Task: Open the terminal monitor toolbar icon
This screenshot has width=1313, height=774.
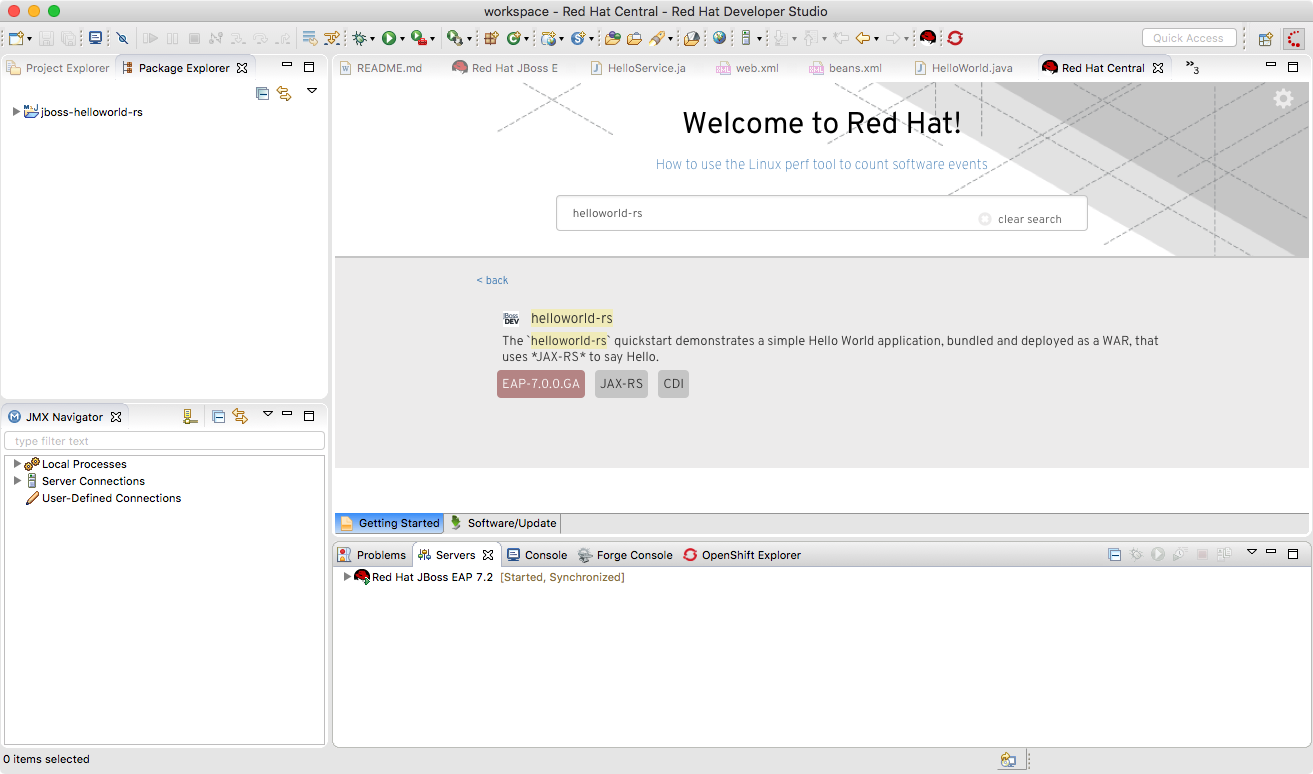Action: 95,38
